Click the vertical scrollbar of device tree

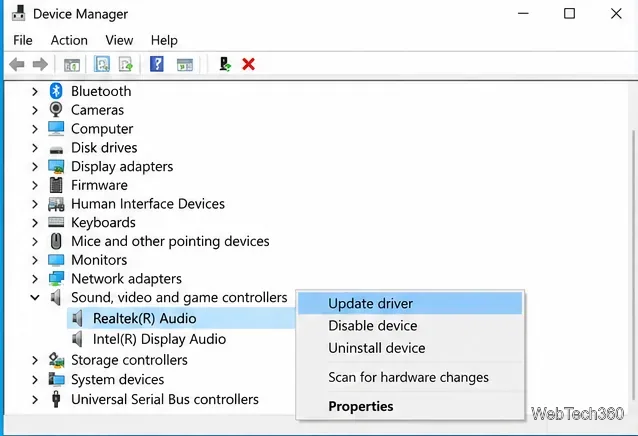(633, 264)
